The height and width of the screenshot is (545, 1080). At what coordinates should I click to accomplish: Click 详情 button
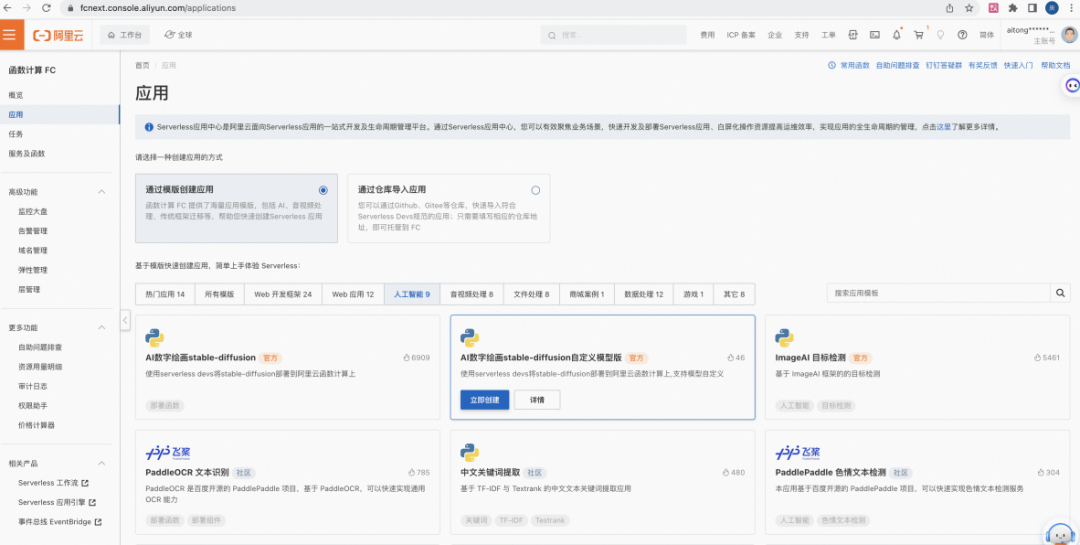click(x=537, y=400)
